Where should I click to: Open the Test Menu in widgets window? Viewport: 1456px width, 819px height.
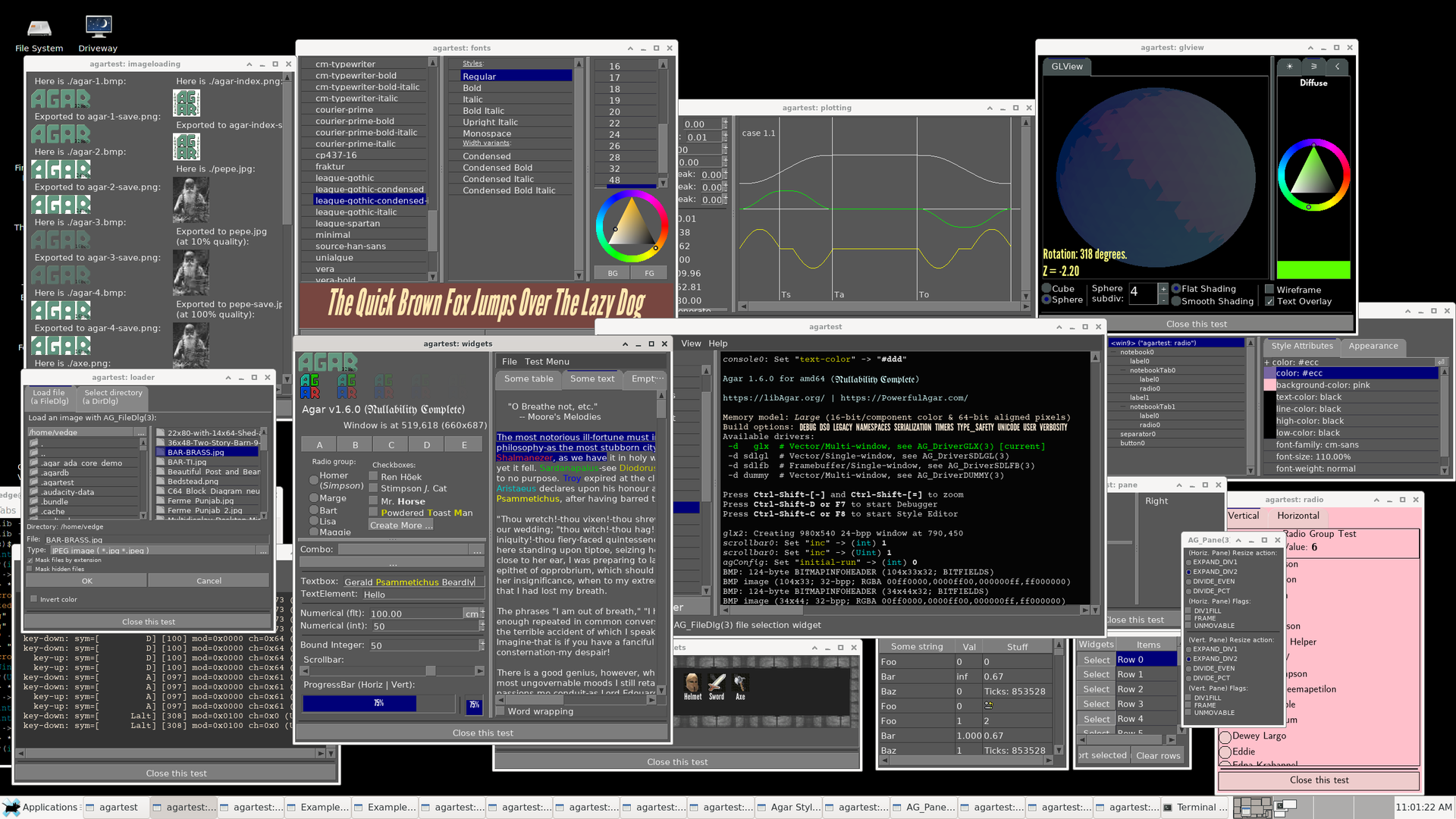point(546,362)
